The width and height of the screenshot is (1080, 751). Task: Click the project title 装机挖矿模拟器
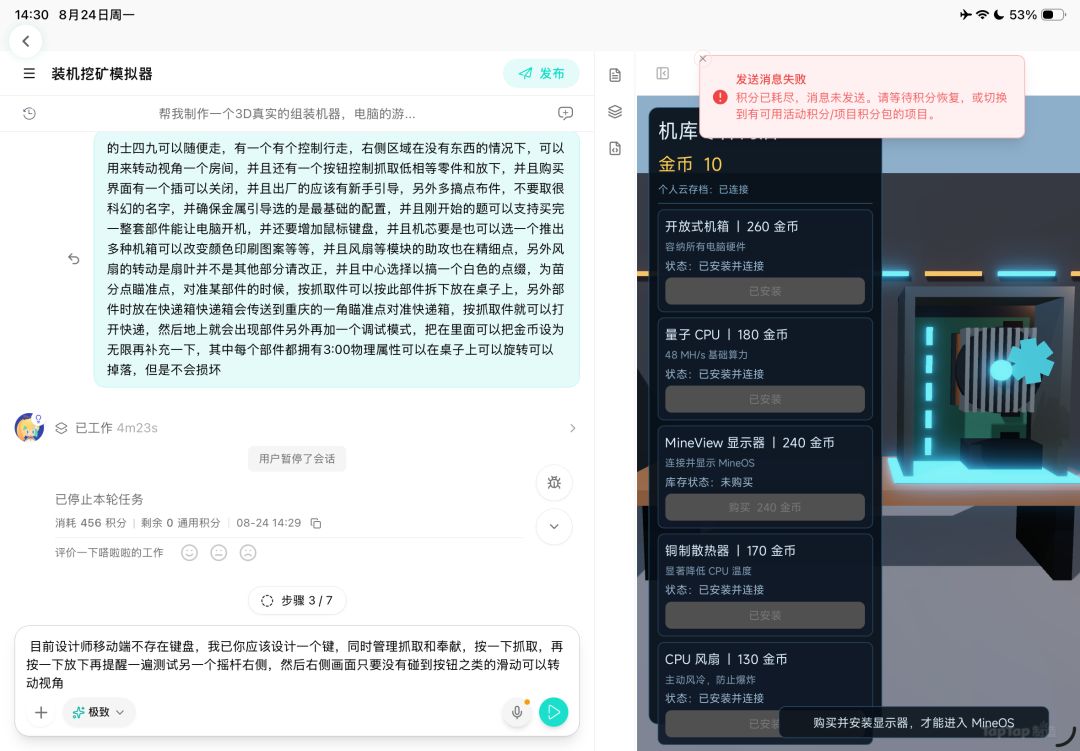(x=102, y=74)
